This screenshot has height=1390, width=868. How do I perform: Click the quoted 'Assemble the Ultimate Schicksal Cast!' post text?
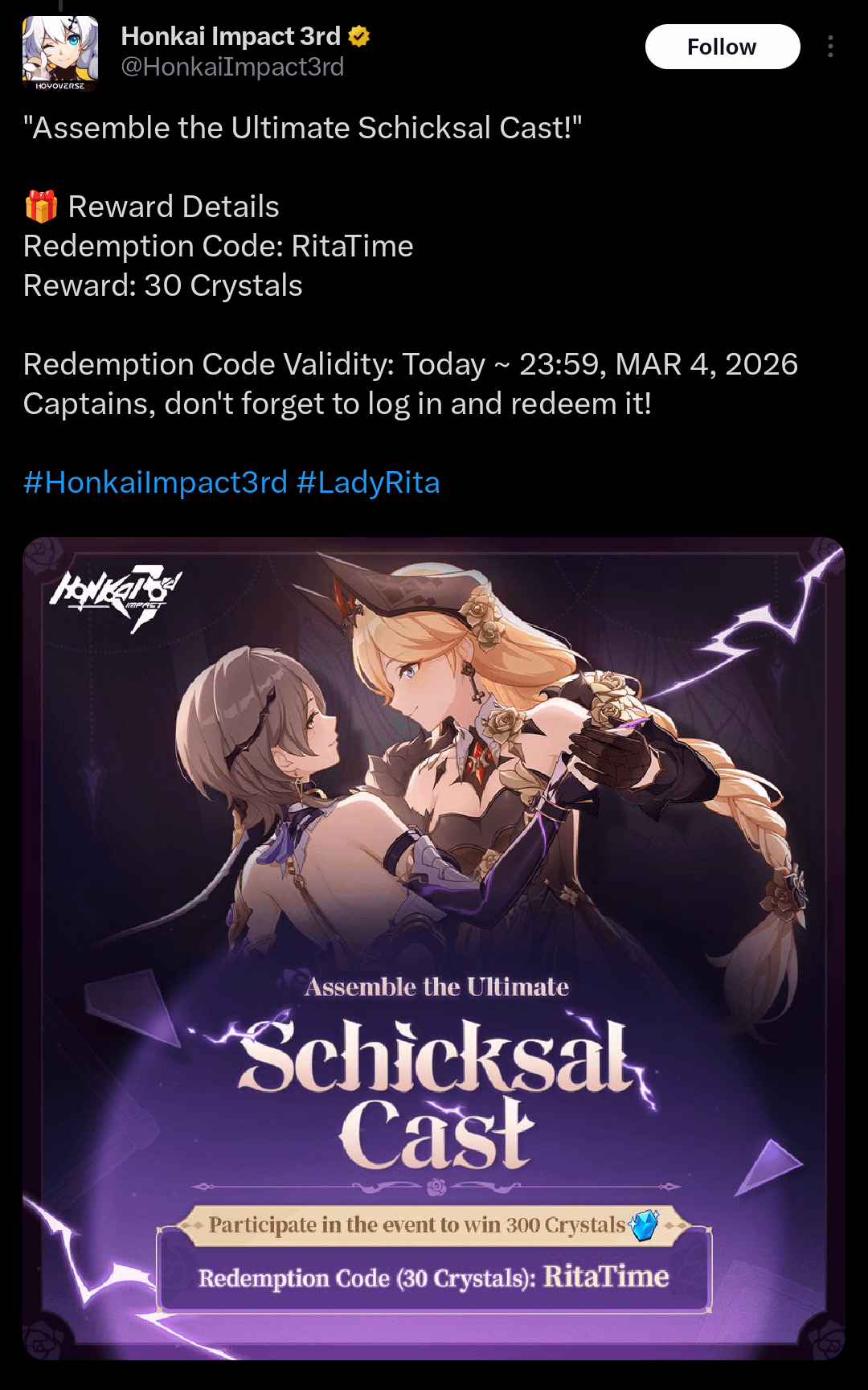(302, 128)
